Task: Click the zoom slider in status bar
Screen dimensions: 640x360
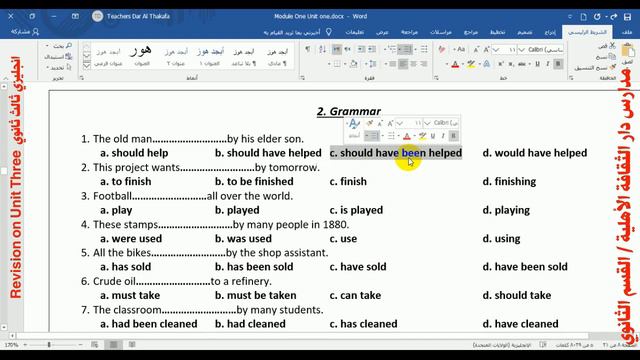Action: click(52, 345)
